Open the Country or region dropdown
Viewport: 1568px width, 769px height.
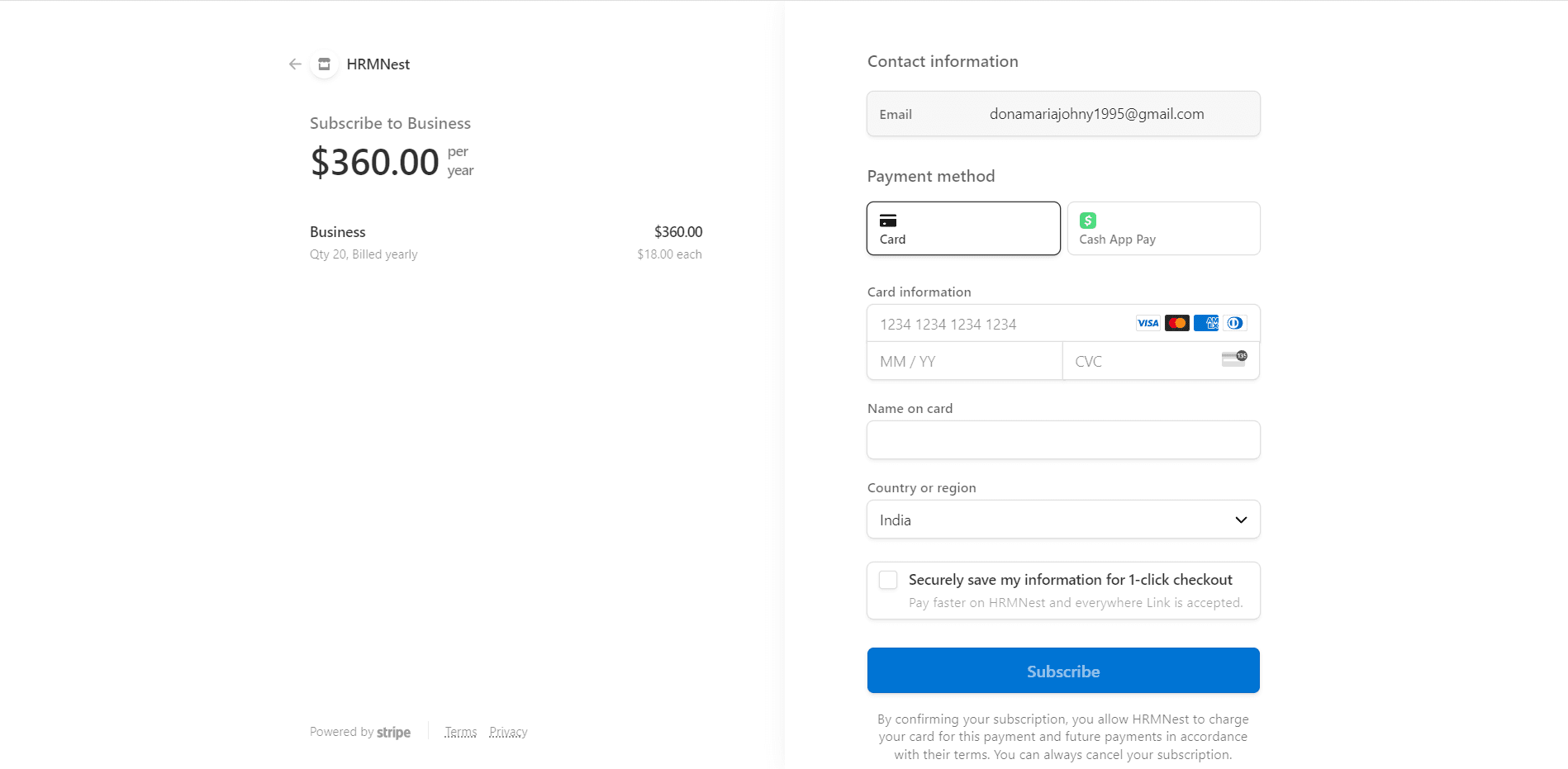pos(1062,520)
